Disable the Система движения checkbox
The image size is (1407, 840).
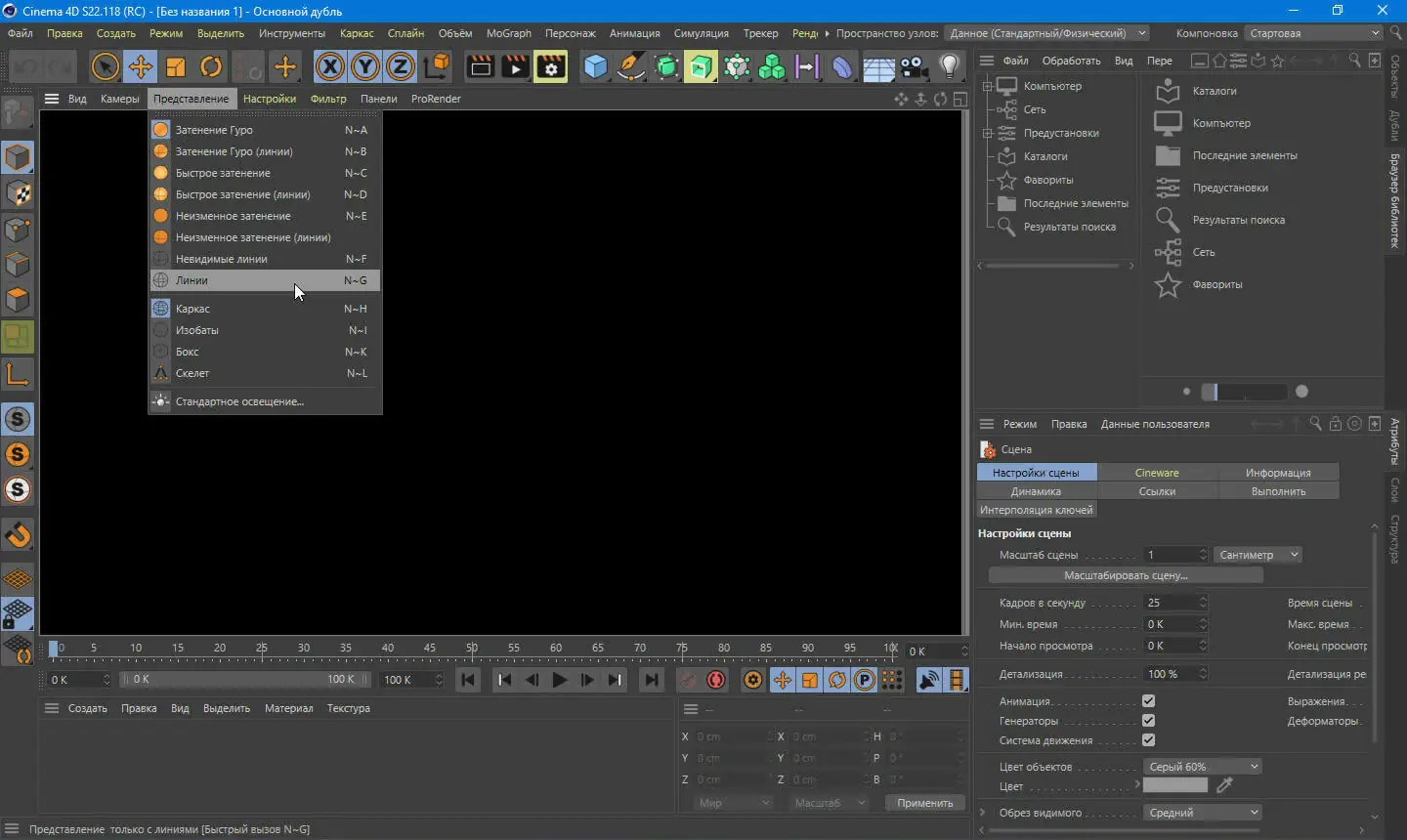point(1148,740)
